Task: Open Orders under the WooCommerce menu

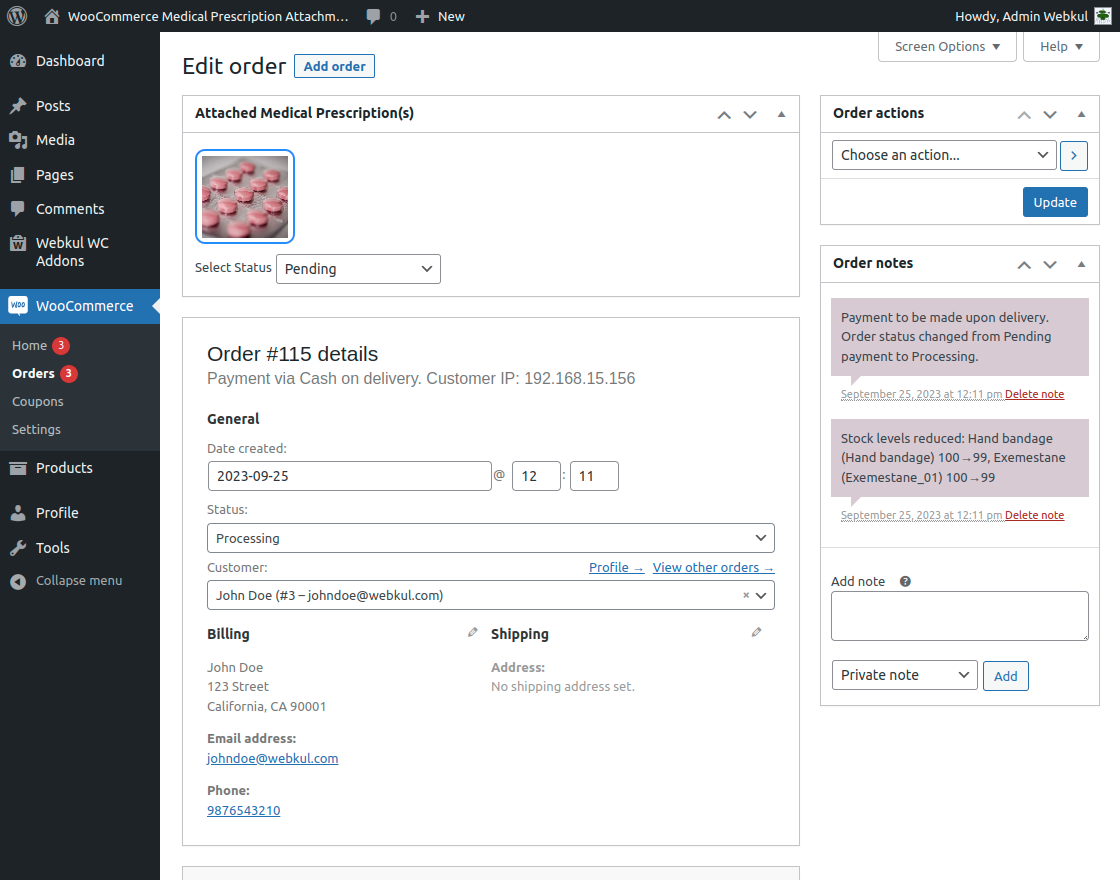Action: click(34, 373)
